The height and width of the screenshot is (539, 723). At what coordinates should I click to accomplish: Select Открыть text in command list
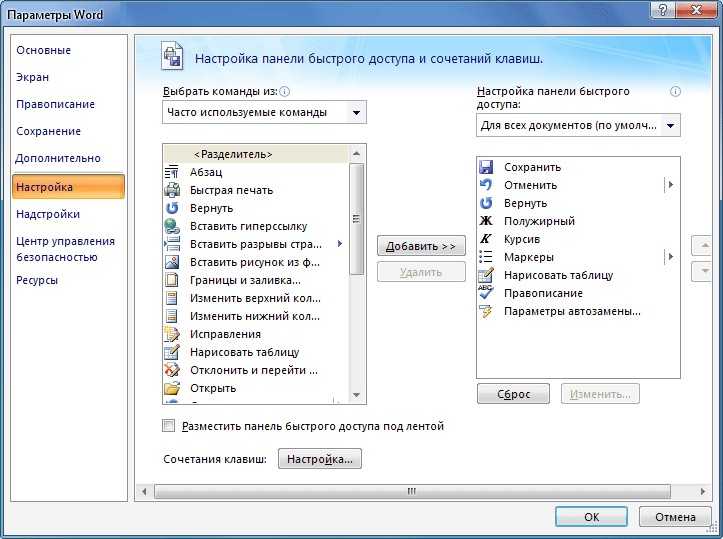pyautogui.click(x=213, y=388)
